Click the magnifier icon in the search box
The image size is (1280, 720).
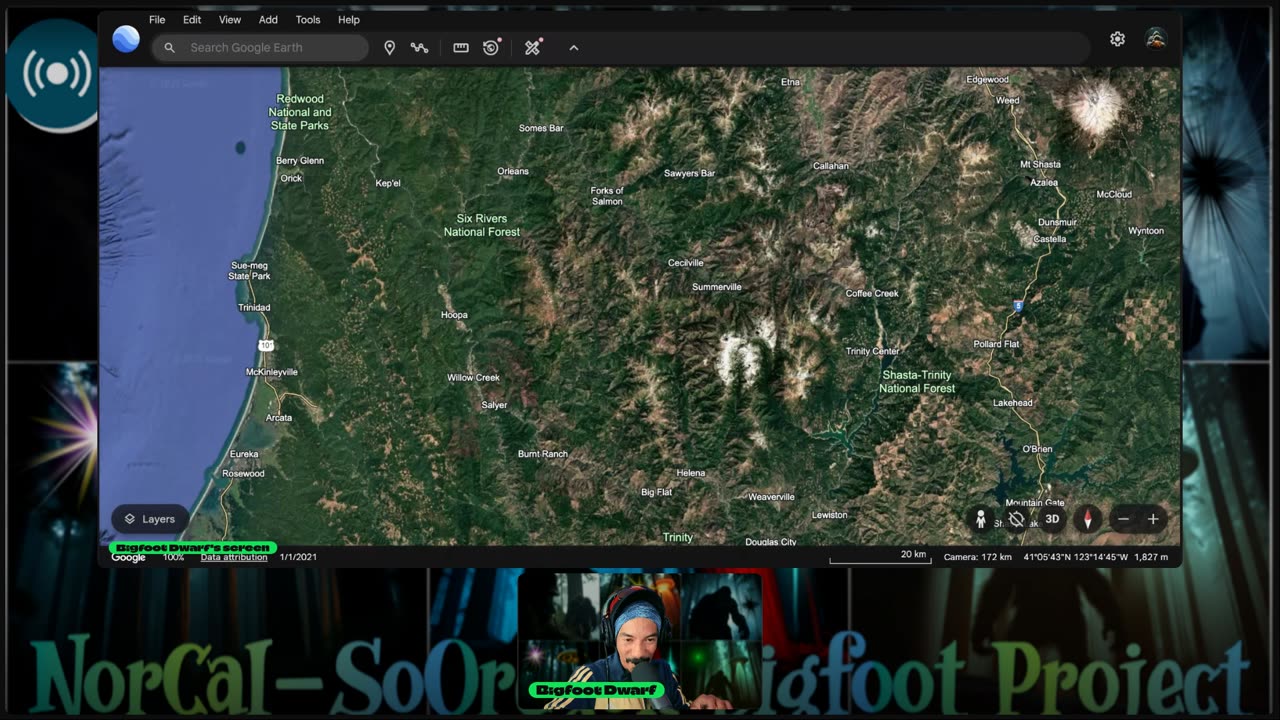pyautogui.click(x=170, y=47)
